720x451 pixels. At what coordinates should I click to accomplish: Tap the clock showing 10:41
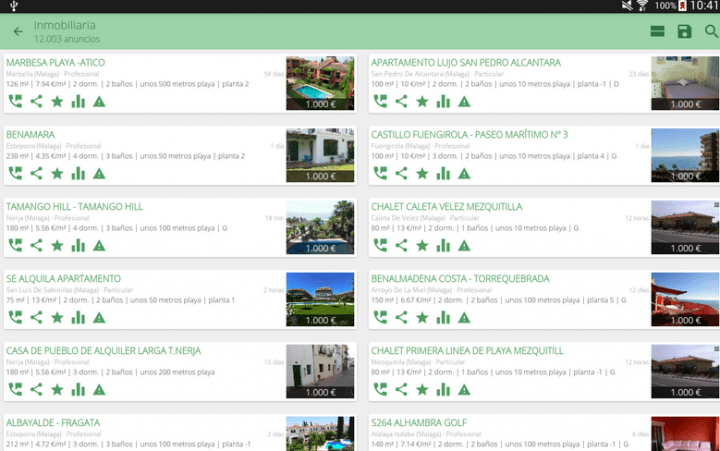[x=703, y=6]
